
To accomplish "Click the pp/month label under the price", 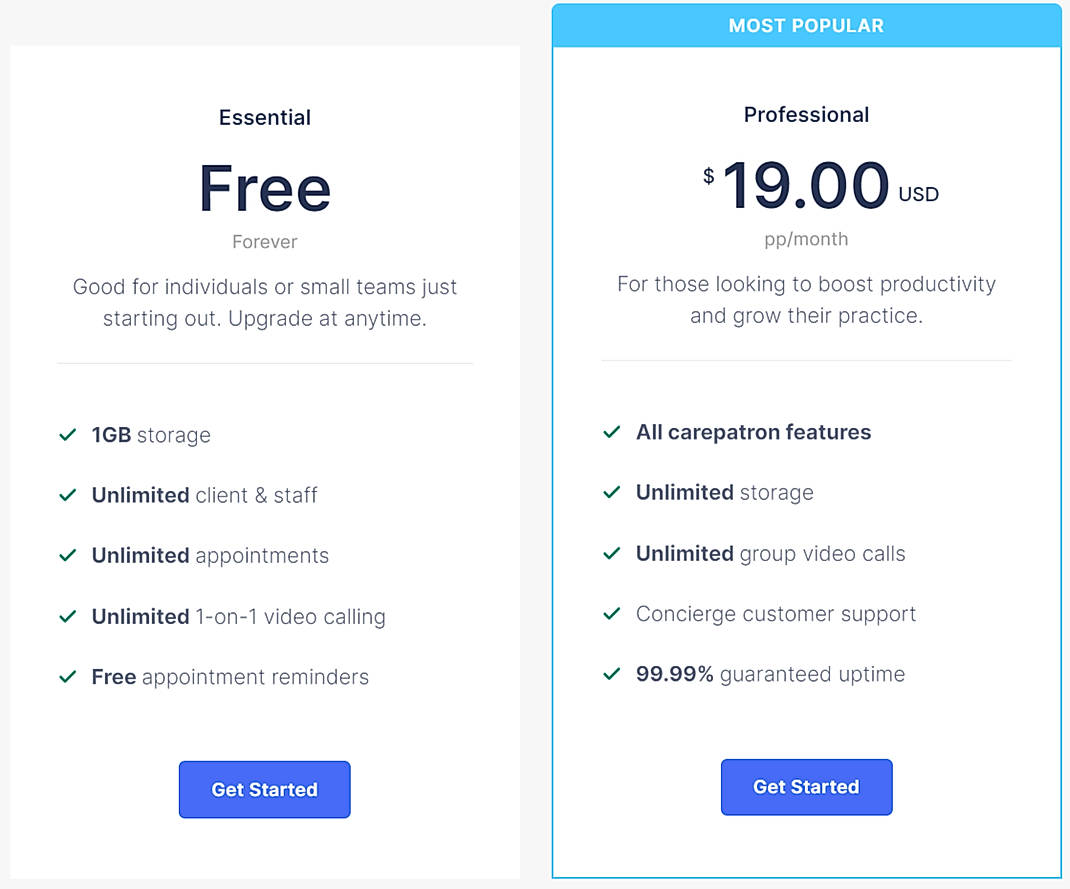I will coord(806,239).
